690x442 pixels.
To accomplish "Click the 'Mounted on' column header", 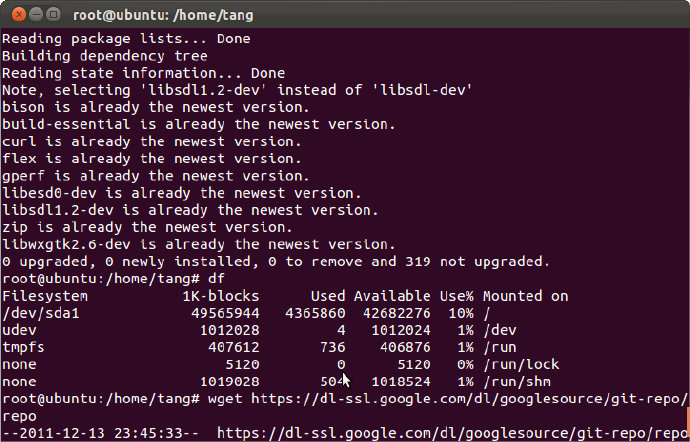I will (525, 296).
